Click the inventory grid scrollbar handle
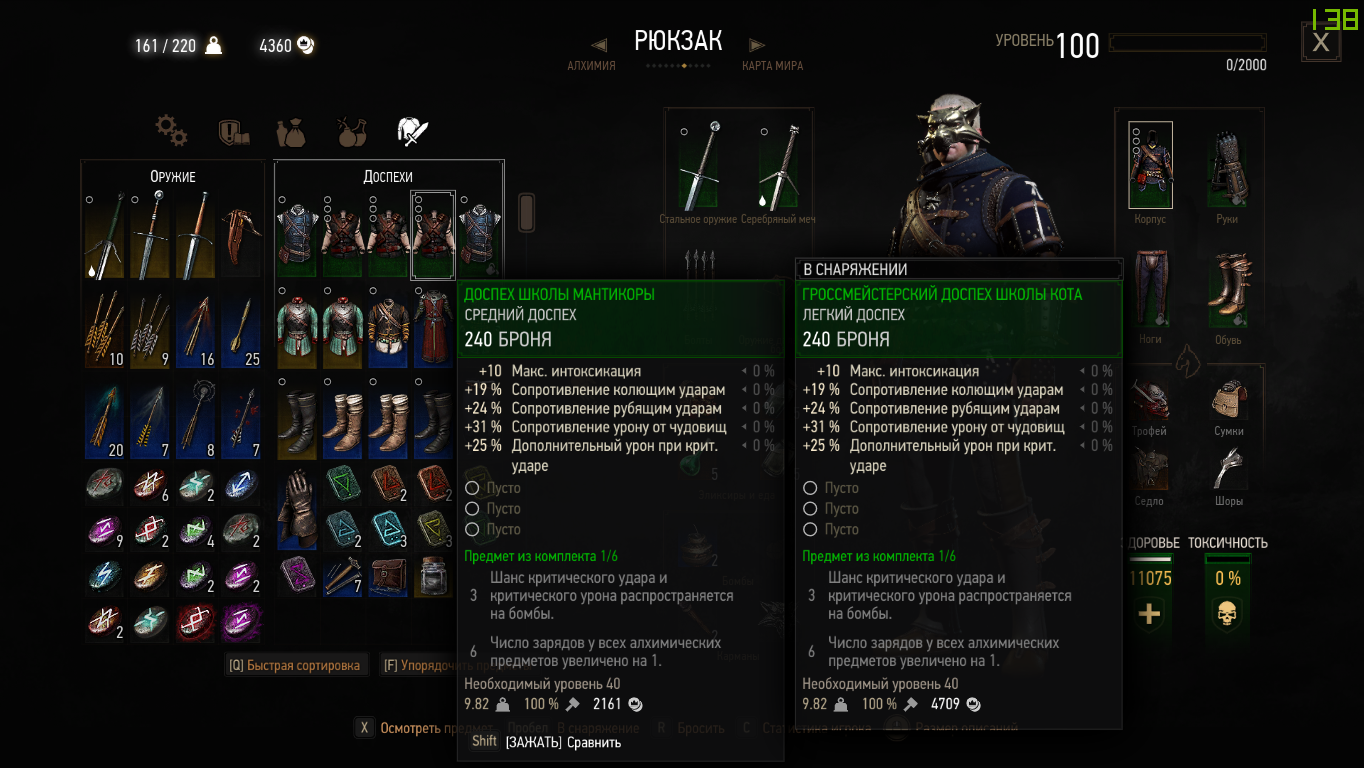The height and width of the screenshot is (768, 1364). (x=526, y=211)
